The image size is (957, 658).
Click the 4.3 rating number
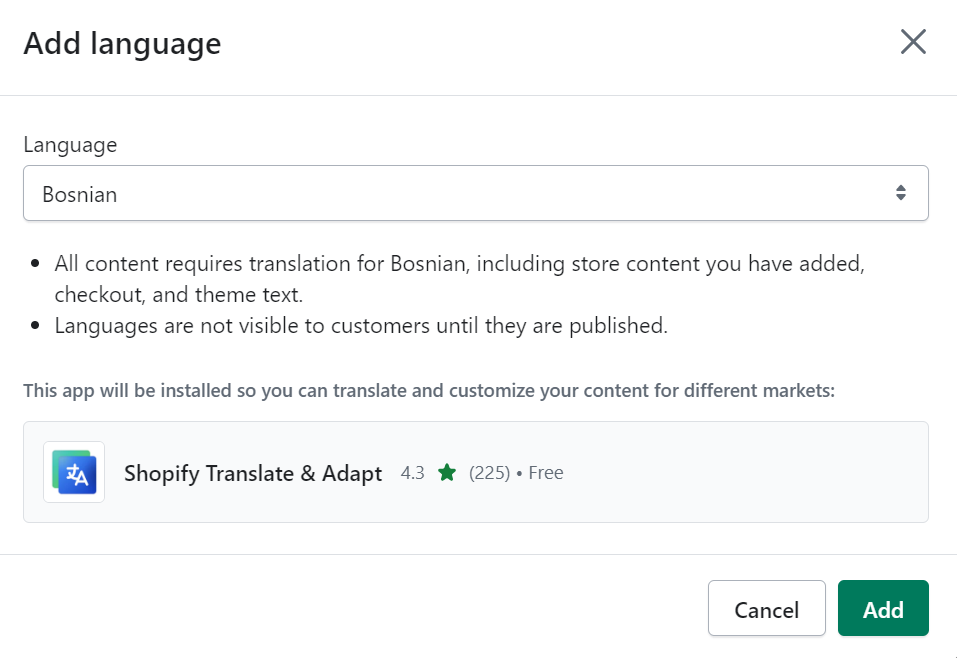pos(412,473)
